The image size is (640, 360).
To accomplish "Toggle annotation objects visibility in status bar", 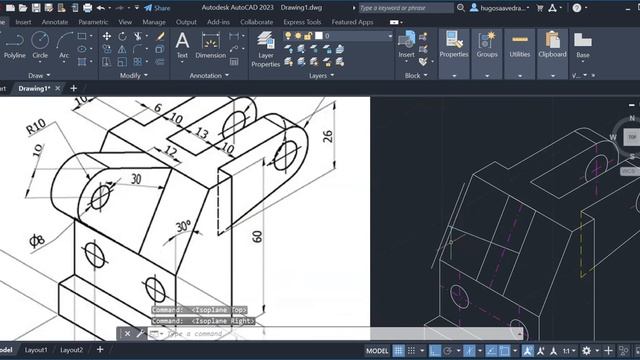I will point(528,351).
